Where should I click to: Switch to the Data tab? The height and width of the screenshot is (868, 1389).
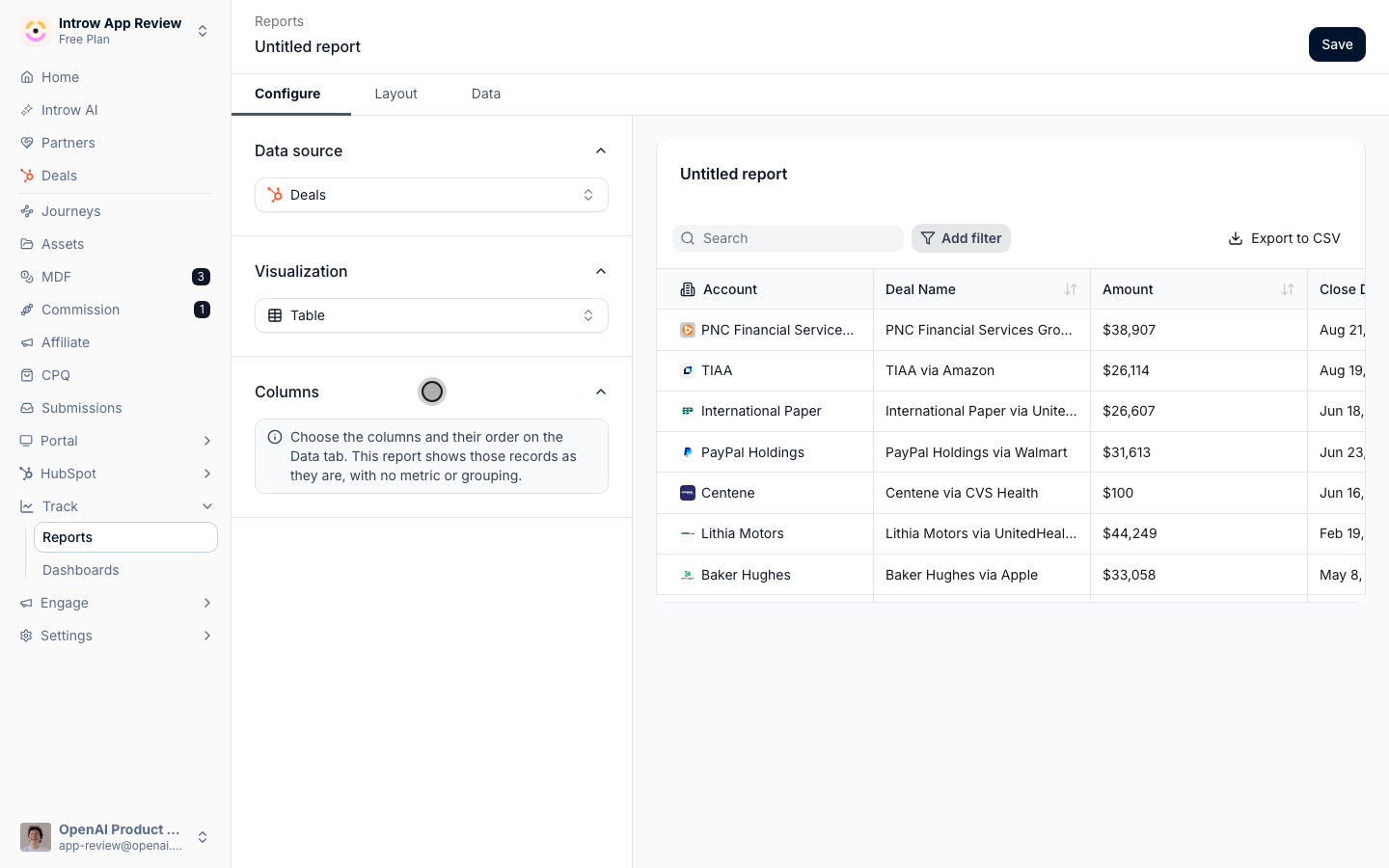[x=486, y=94]
